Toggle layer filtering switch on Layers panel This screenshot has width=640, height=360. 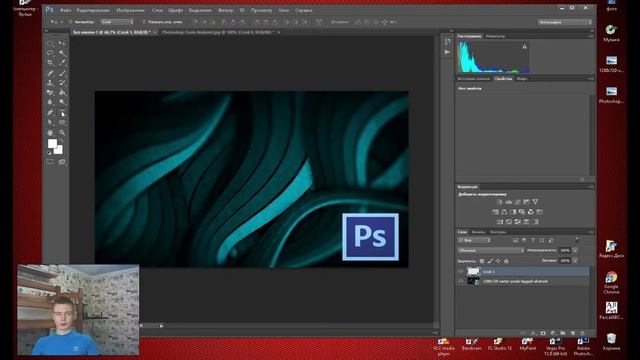(577, 240)
